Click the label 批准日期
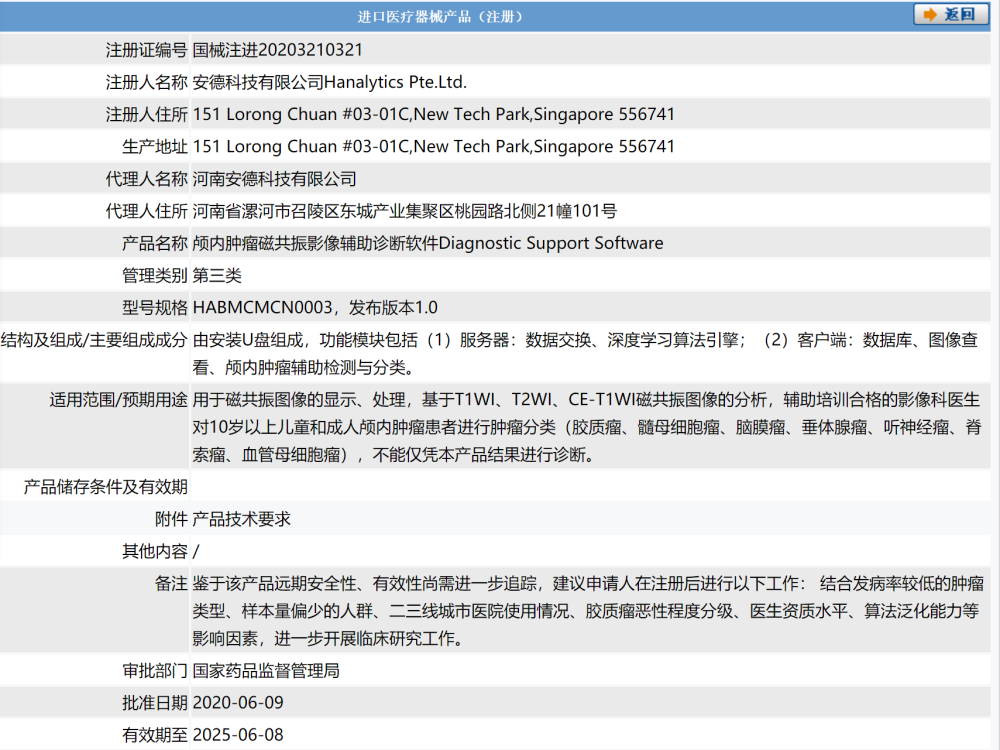Screen dimensions: 1000x750 click(154, 703)
